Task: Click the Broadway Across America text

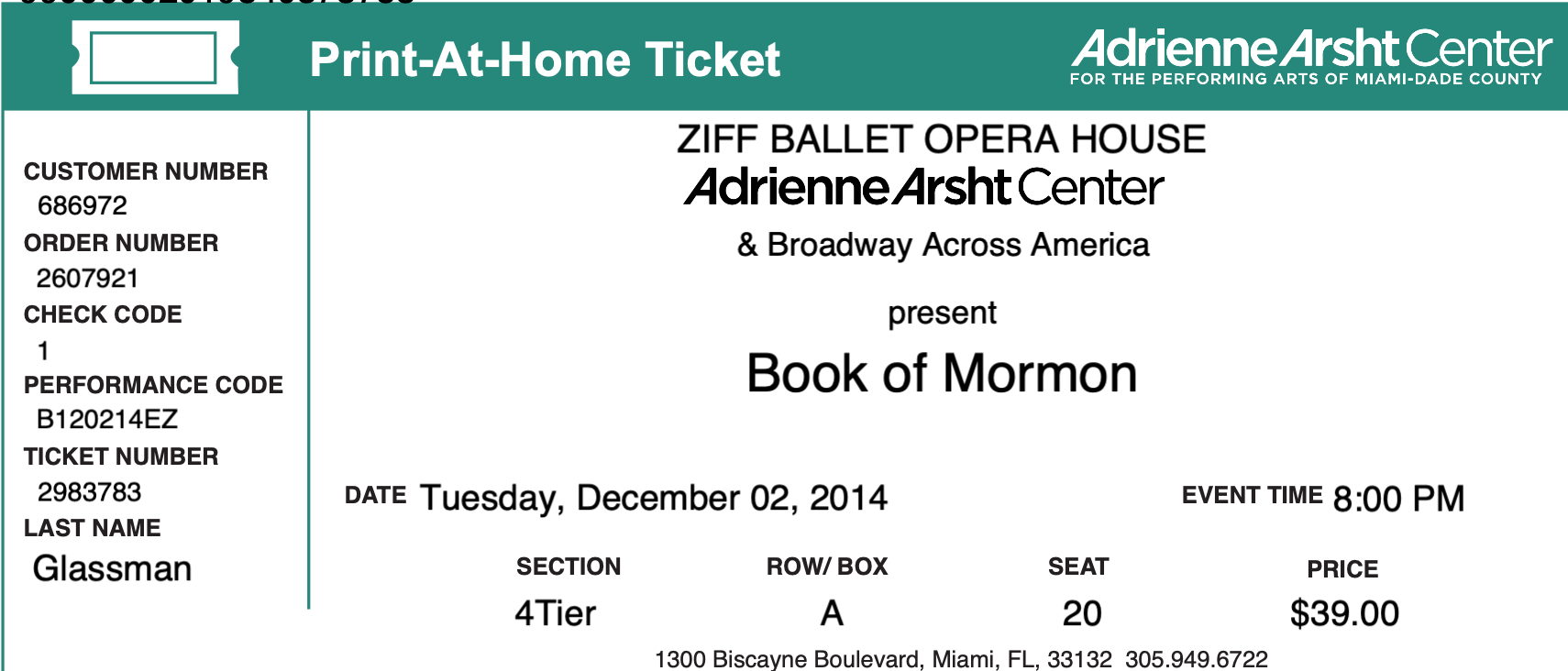Action: (x=944, y=245)
